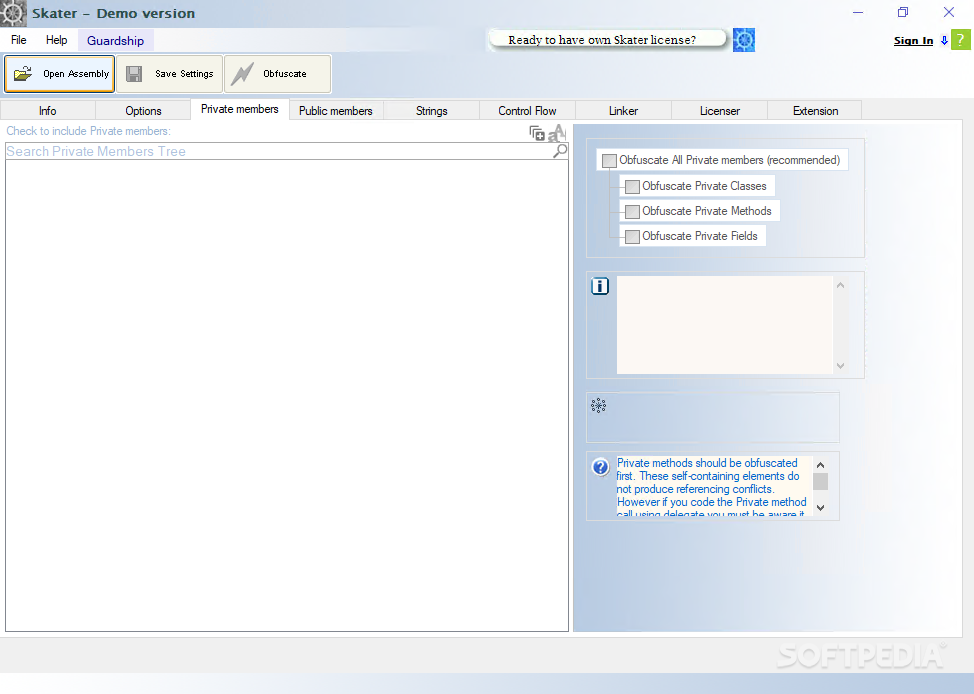The height and width of the screenshot is (694, 974).
Task: Open the File menu
Action: click(19, 40)
